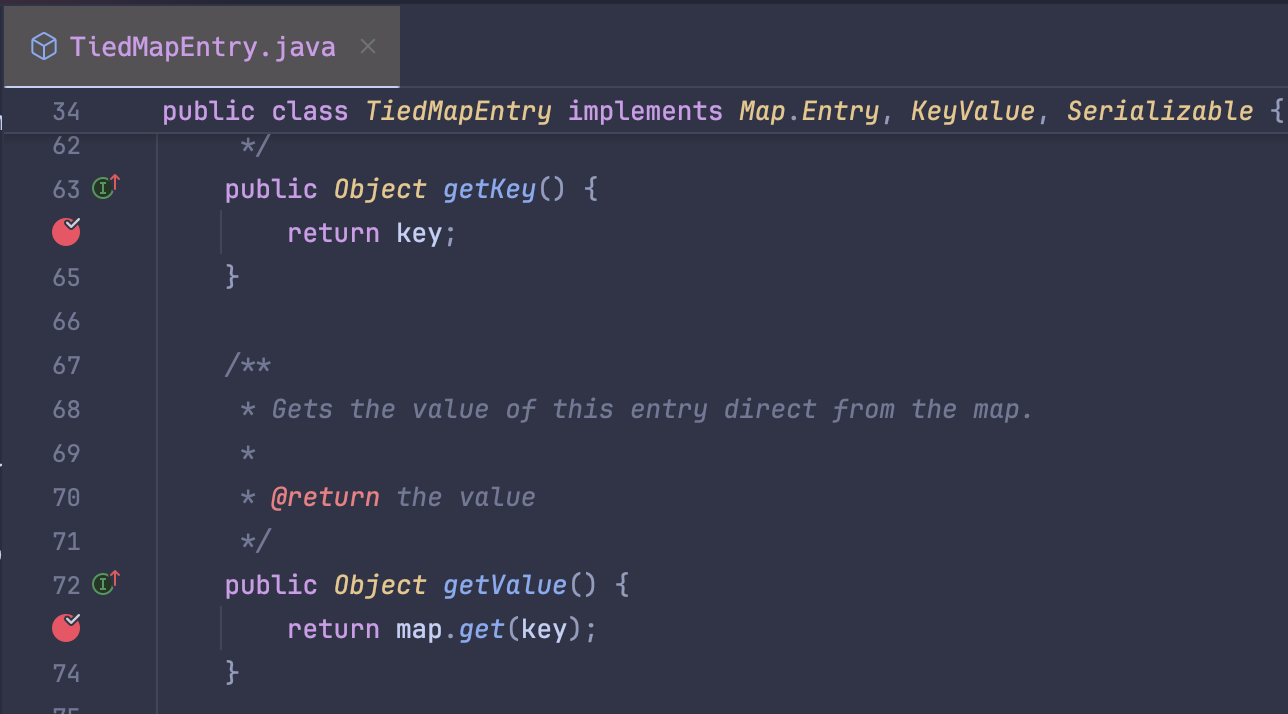This screenshot has height=714, width=1288.
Task: Click the getKey method name
Action: tap(489, 188)
